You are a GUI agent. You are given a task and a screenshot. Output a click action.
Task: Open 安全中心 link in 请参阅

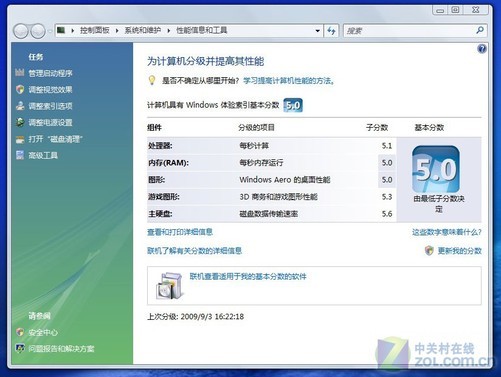[x=43, y=332]
